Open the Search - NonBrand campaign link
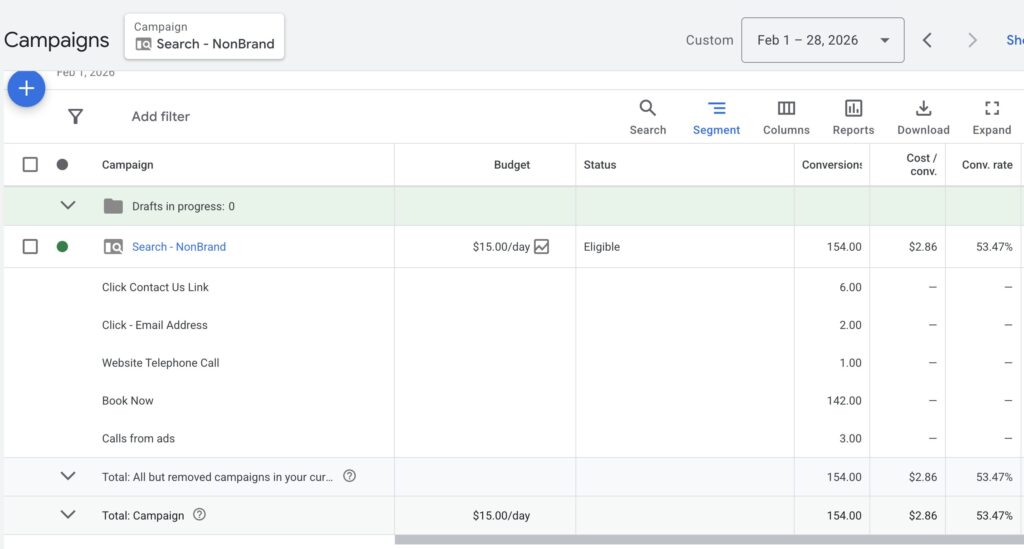 tap(179, 247)
